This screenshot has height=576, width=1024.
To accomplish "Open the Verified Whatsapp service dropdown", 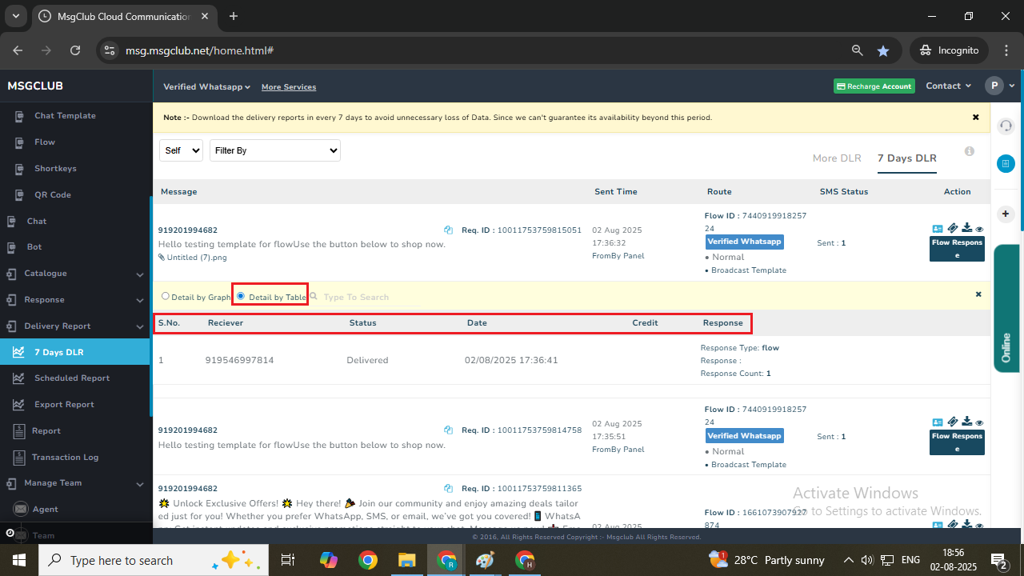I will (206, 87).
